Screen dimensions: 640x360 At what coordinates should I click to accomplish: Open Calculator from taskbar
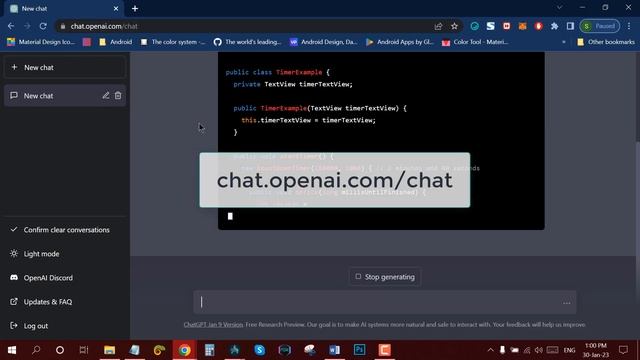pyautogui.click(x=209, y=350)
